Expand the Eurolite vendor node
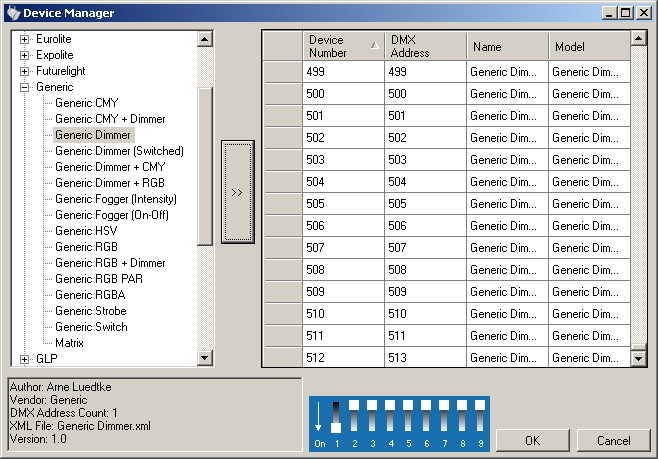The width and height of the screenshot is (658, 459). (x=25, y=39)
